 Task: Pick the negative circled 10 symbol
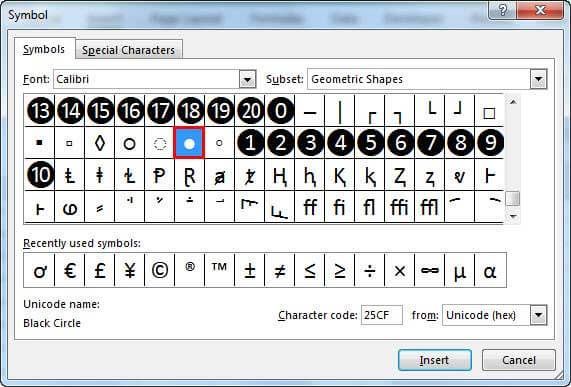click(40, 175)
